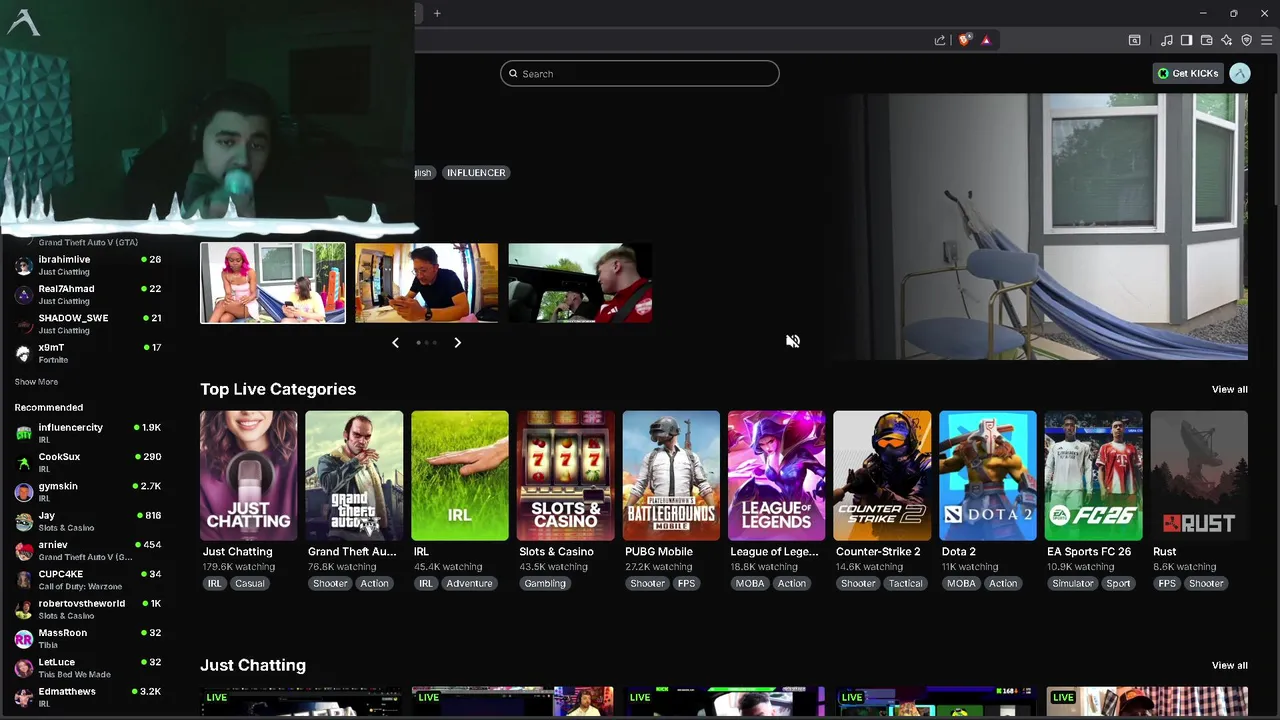Click the featured stream video player
Image resolution: width=1280 pixels, height=720 pixels.
click(1040, 226)
